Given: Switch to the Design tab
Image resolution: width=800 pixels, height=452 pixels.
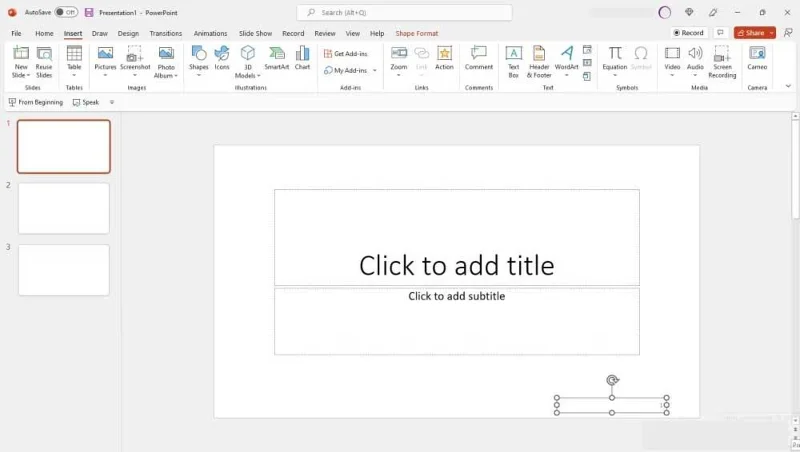Looking at the screenshot, I should click(128, 33).
